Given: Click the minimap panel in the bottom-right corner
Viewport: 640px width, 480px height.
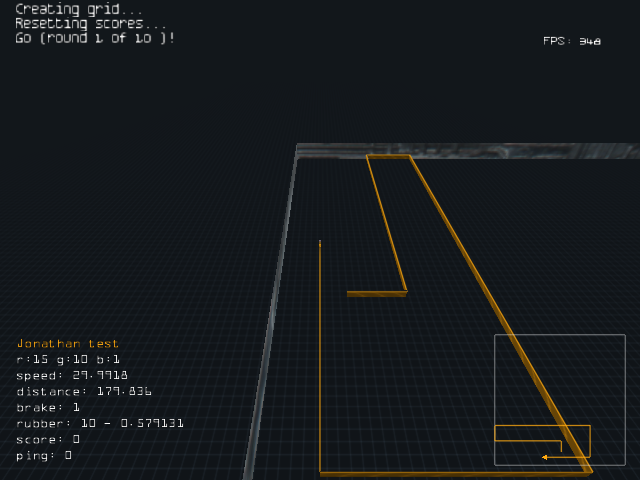Looking at the screenshot, I should tap(559, 399).
